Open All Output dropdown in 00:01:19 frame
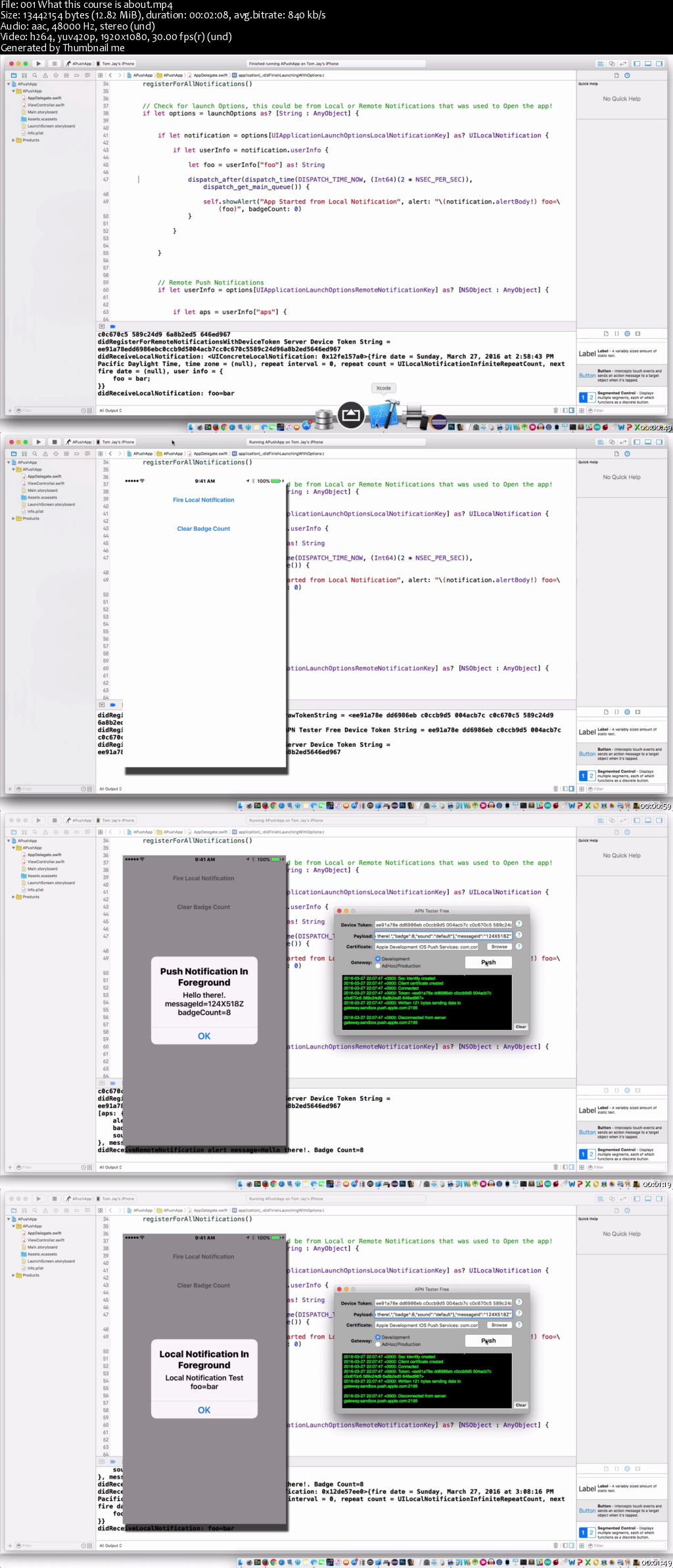 click(x=110, y=1167)
